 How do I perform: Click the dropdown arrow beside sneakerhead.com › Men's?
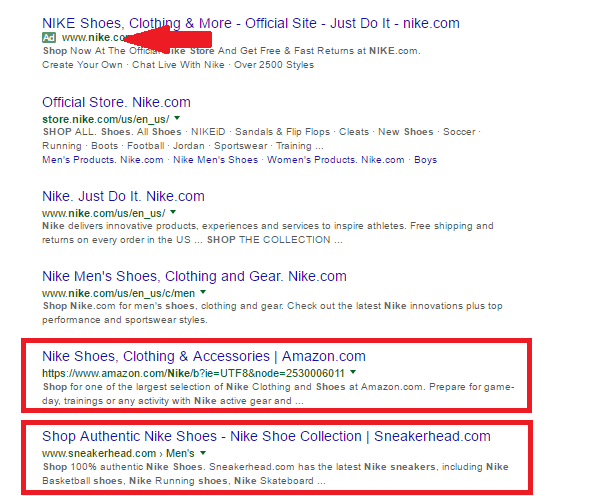204,453
